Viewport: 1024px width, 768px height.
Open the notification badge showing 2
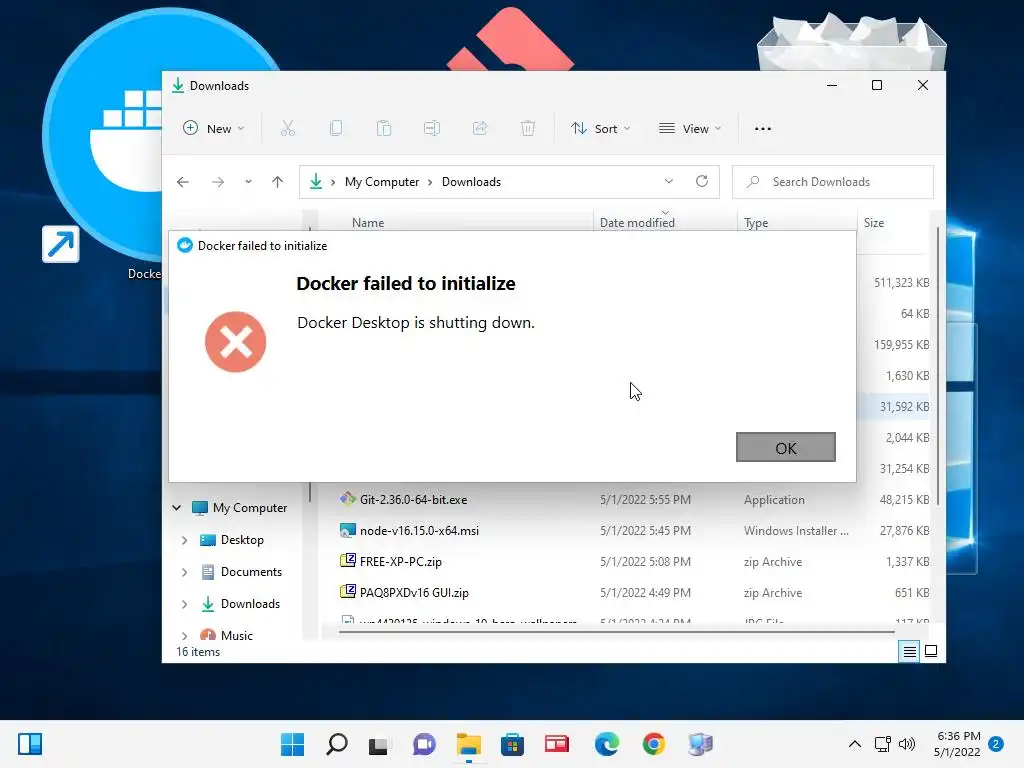(995, 744)
